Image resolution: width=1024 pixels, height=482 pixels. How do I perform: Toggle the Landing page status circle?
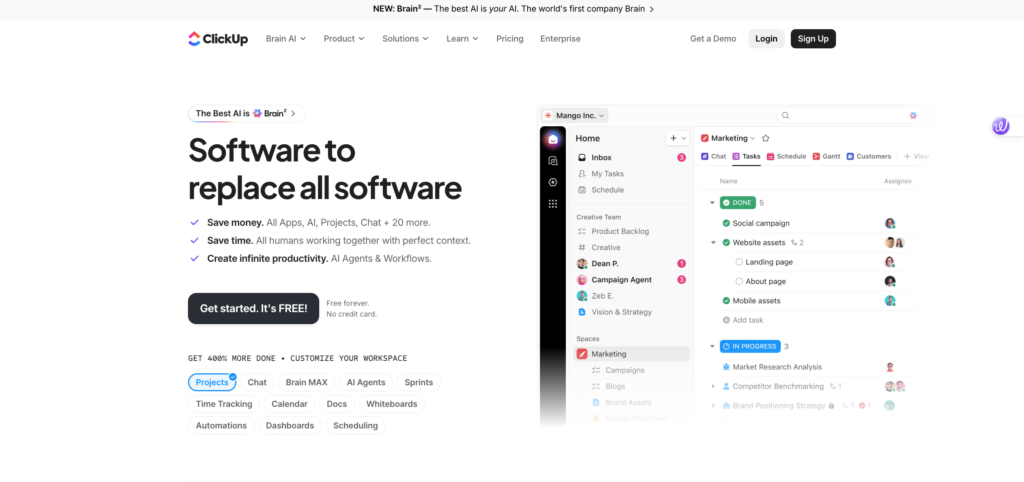(x=739, y=262)
